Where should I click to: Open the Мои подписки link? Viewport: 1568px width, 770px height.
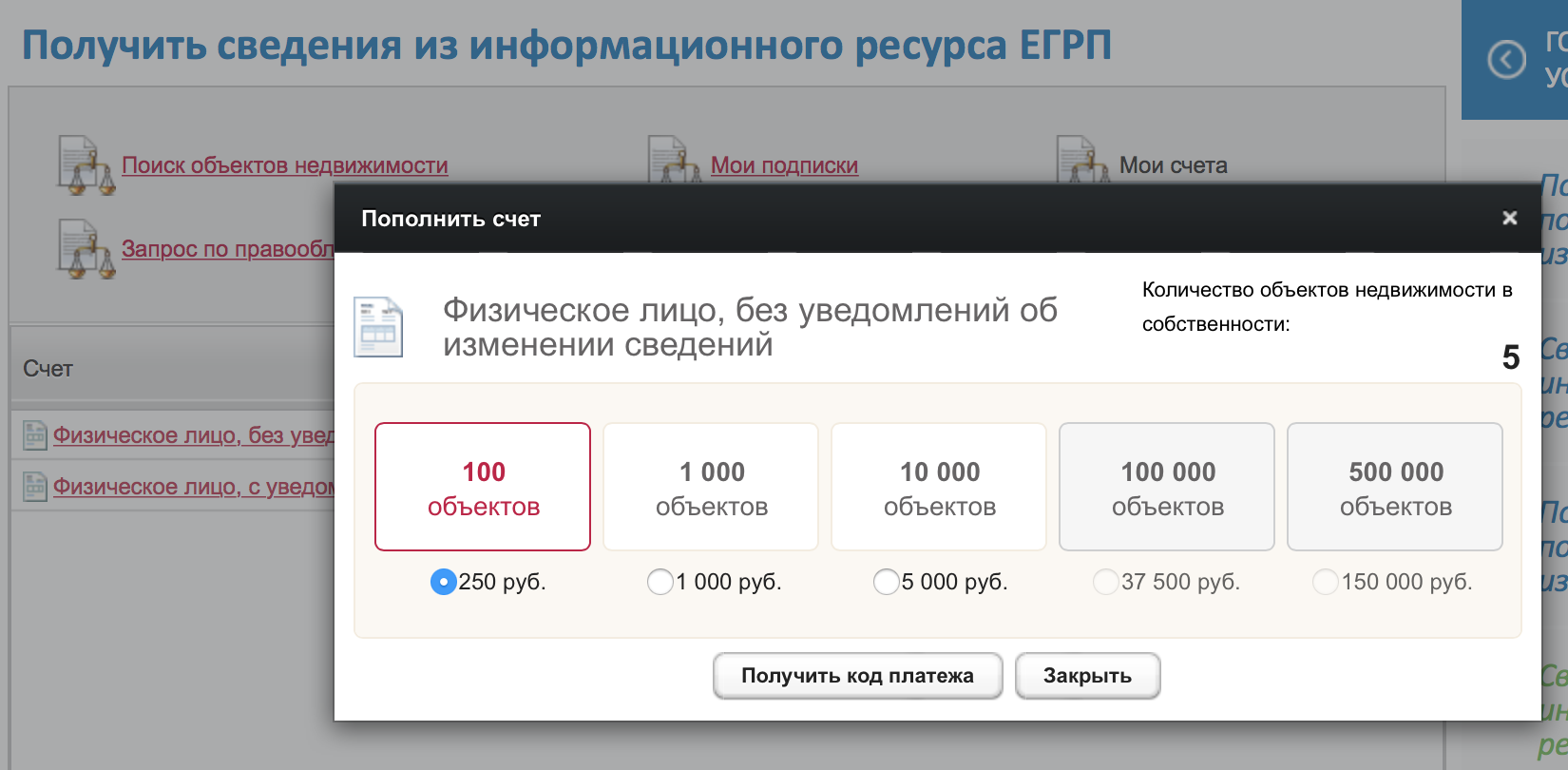coord(784,165)
